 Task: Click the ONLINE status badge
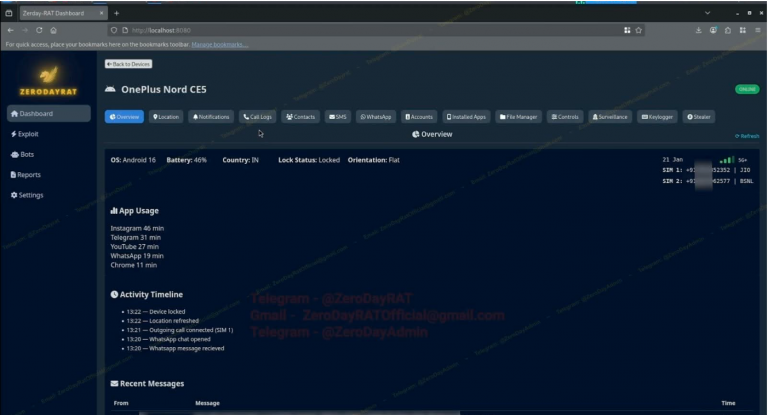[x=747, y=89]
